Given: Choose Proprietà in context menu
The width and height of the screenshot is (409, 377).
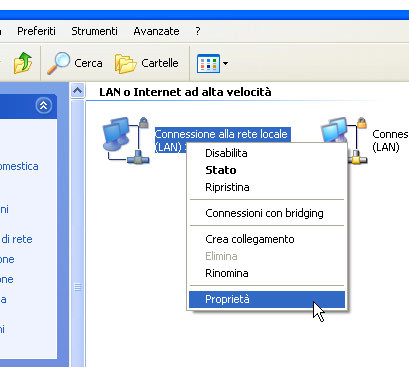Looking at the screenshot, I should coord(267,299).
